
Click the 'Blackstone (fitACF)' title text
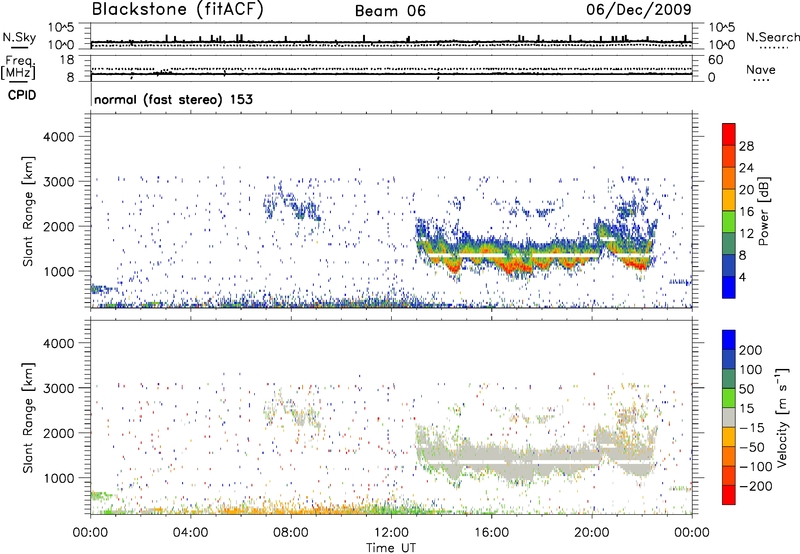(x=177, y=9)
